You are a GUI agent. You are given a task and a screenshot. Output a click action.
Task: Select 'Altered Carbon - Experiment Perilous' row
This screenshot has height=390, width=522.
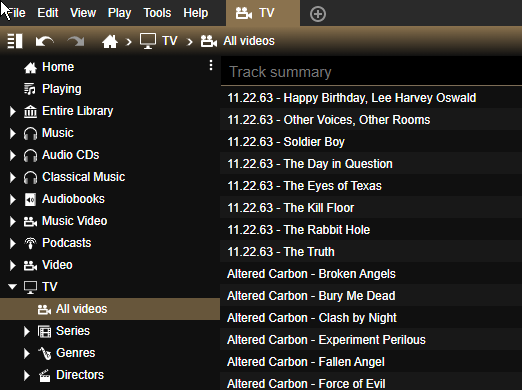(x=371, y=340)
